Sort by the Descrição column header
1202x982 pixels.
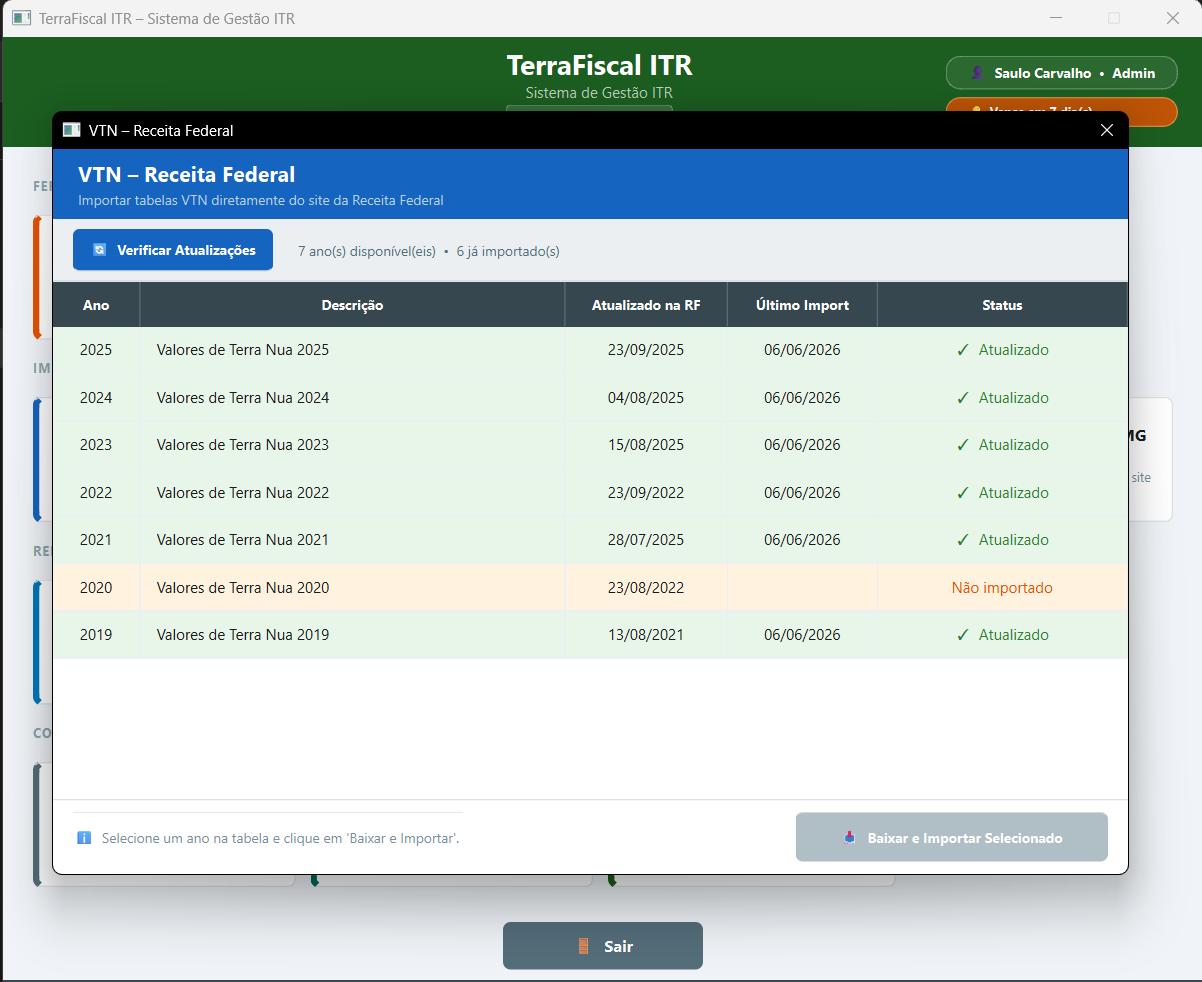tap(352, 305)
